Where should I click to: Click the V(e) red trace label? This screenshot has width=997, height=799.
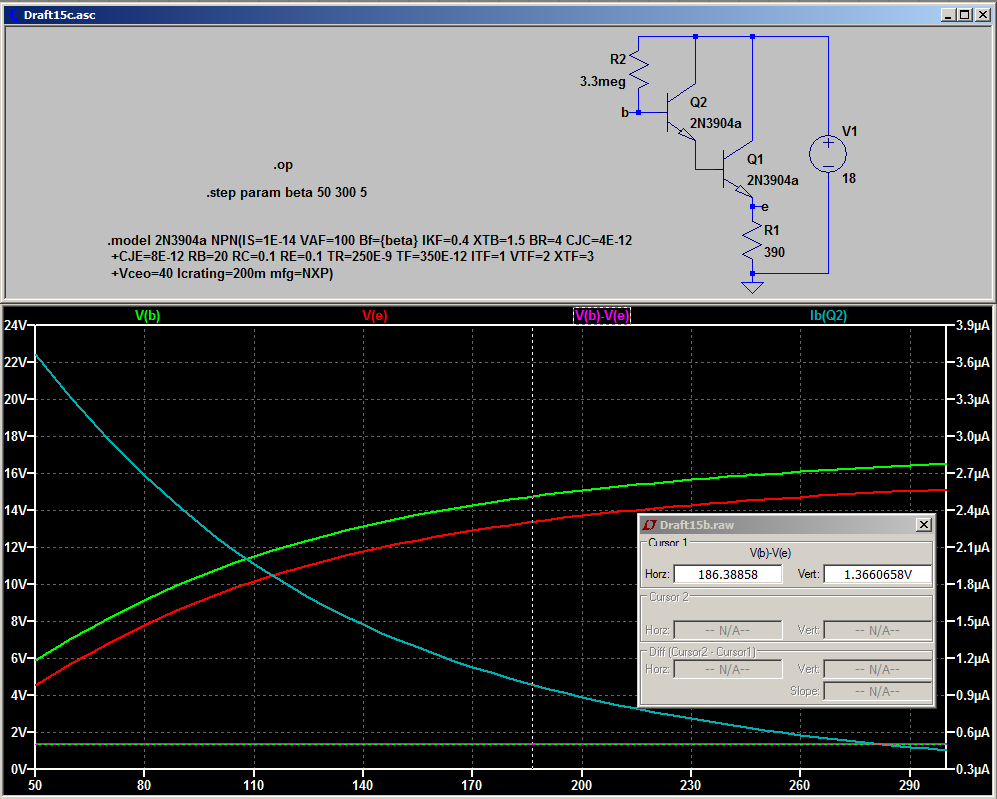pos(375,315)
